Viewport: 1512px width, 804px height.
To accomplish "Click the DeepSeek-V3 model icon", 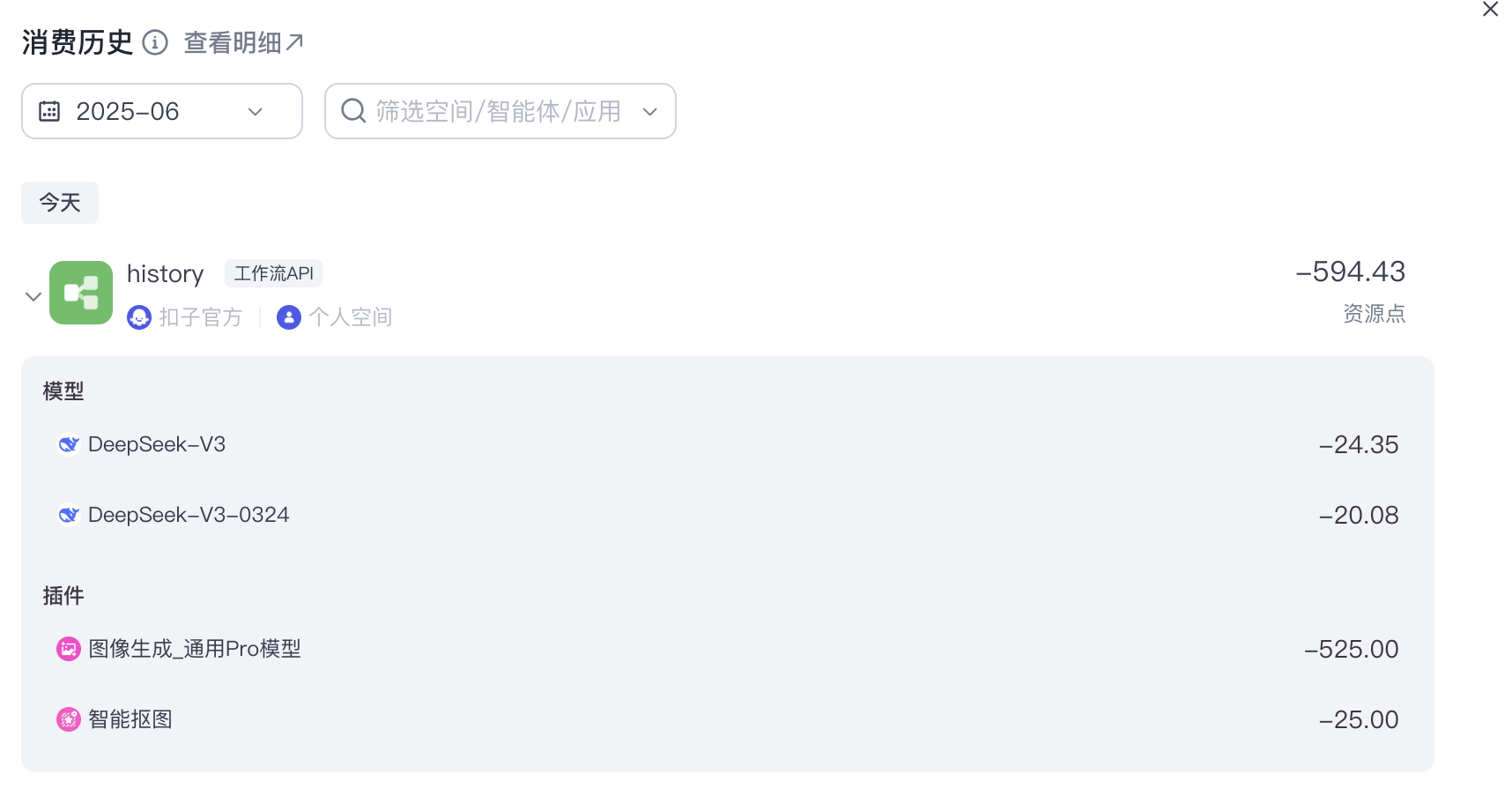I will (69, 444).
